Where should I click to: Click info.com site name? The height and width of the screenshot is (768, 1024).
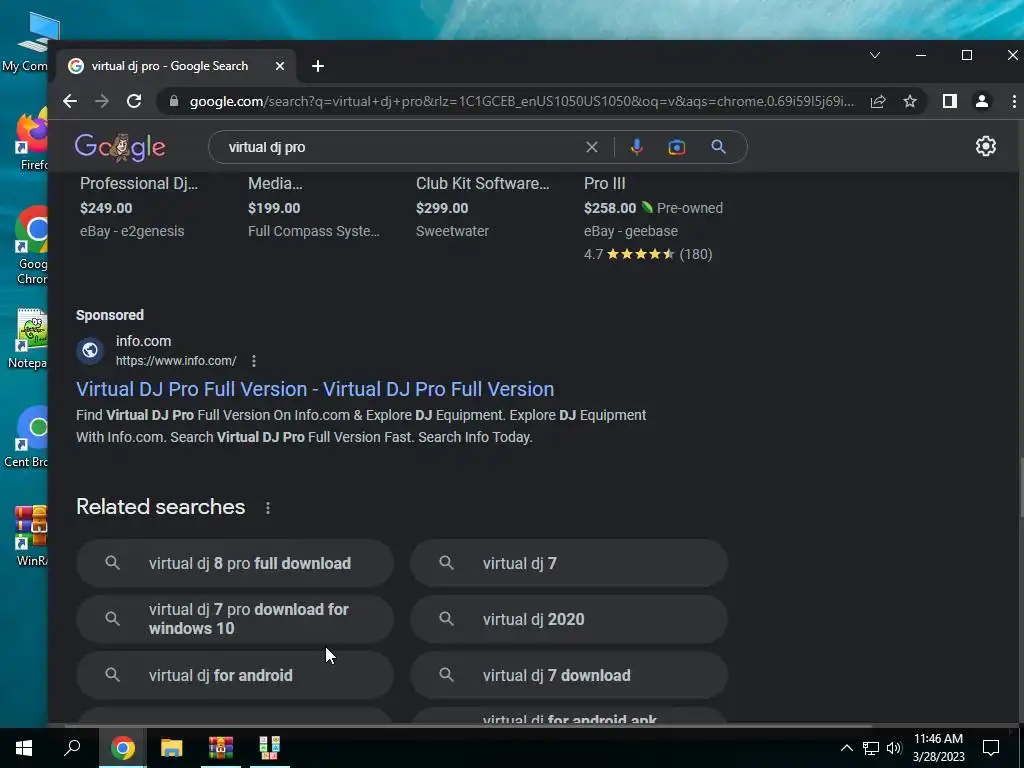pos(144,341)
